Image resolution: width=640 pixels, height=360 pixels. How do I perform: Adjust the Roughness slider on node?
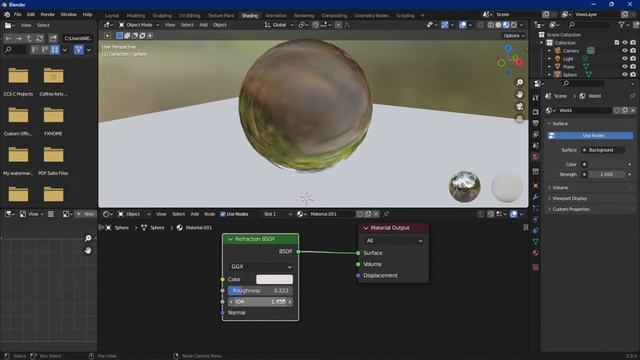pos(260,291)
